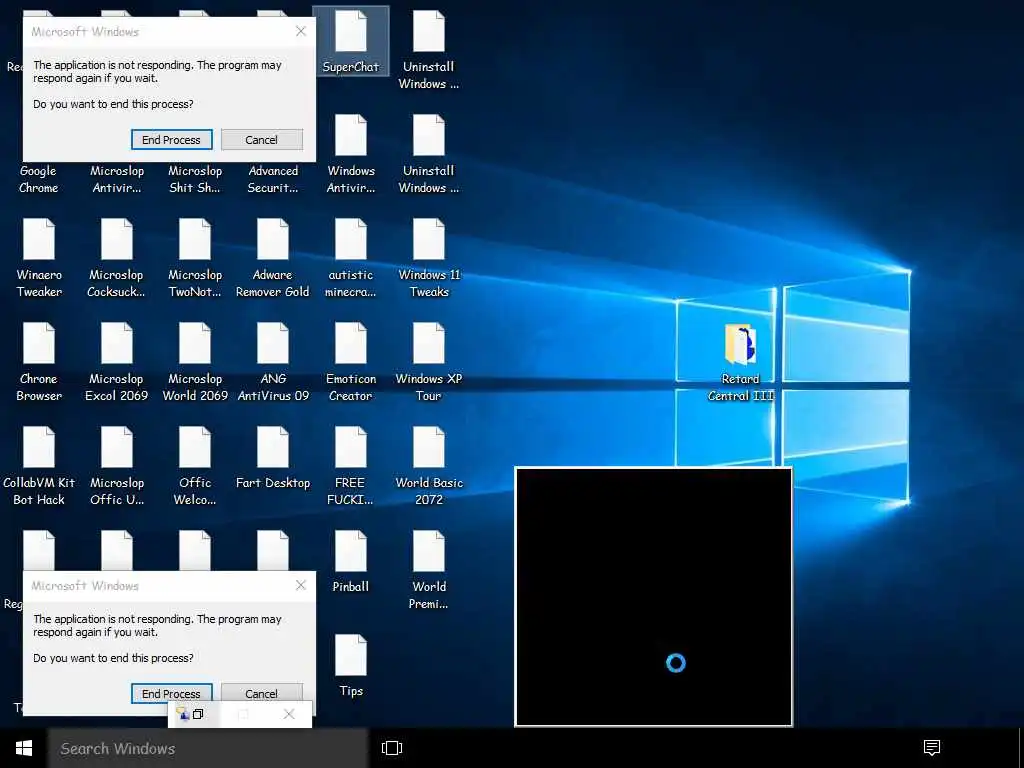Image resolution: width=1024 pixels, height=768 pixels.
Task: Open the Google Chrome desktop shortcut
Action: [39, 179]
